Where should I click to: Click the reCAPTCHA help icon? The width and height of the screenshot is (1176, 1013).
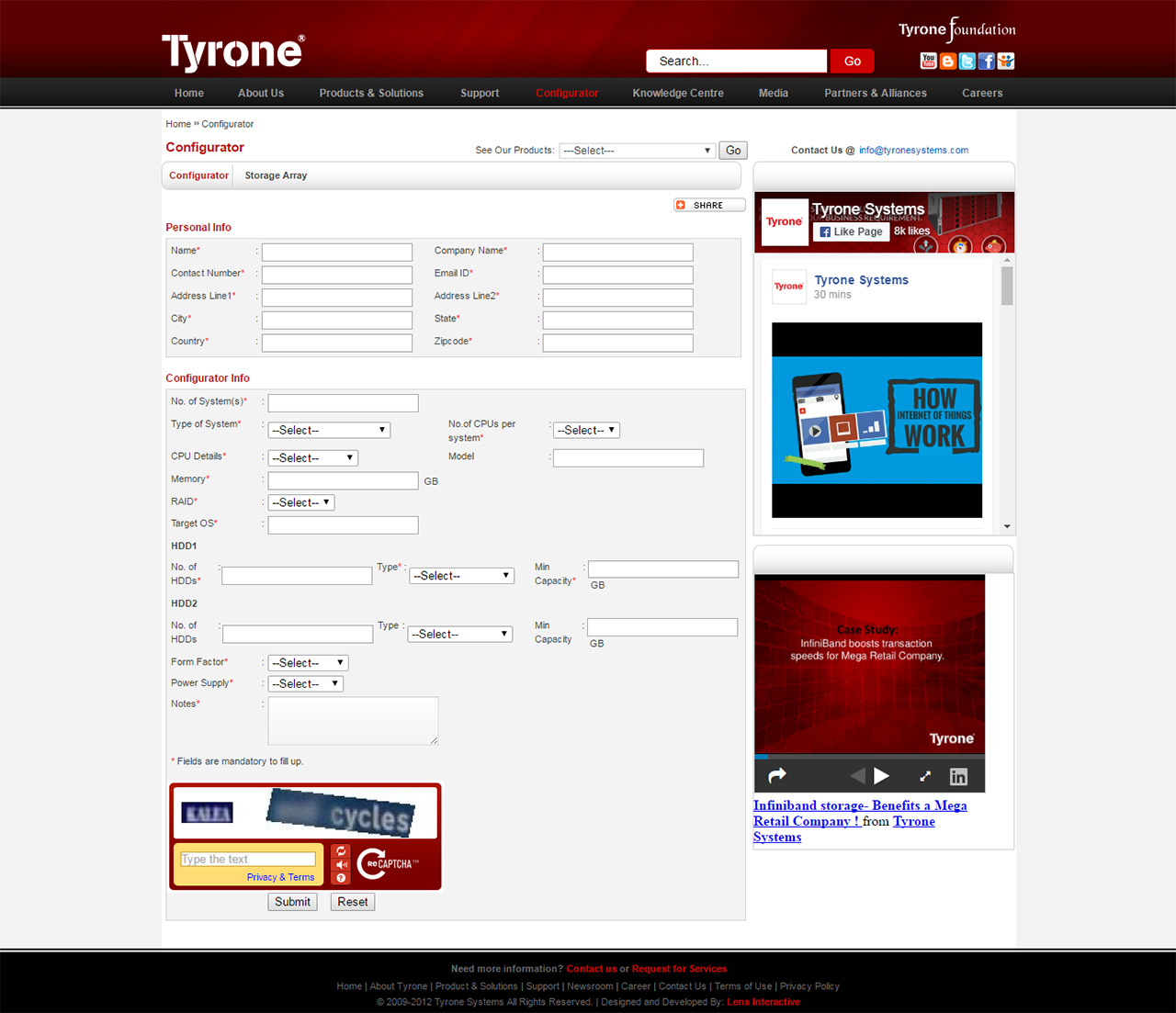tap(341, 878)
